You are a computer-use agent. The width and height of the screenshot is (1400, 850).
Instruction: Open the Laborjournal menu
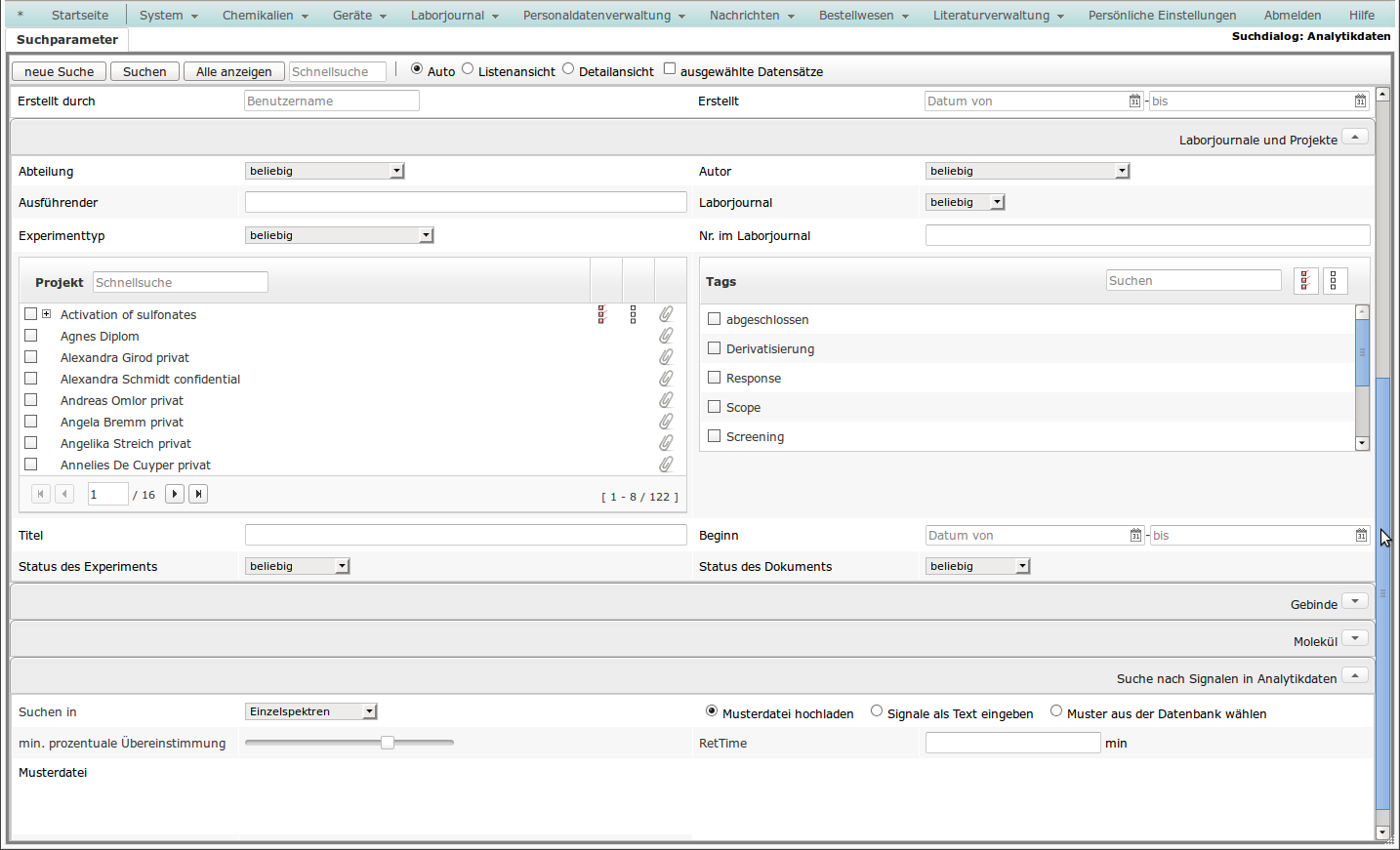[454, 16]
